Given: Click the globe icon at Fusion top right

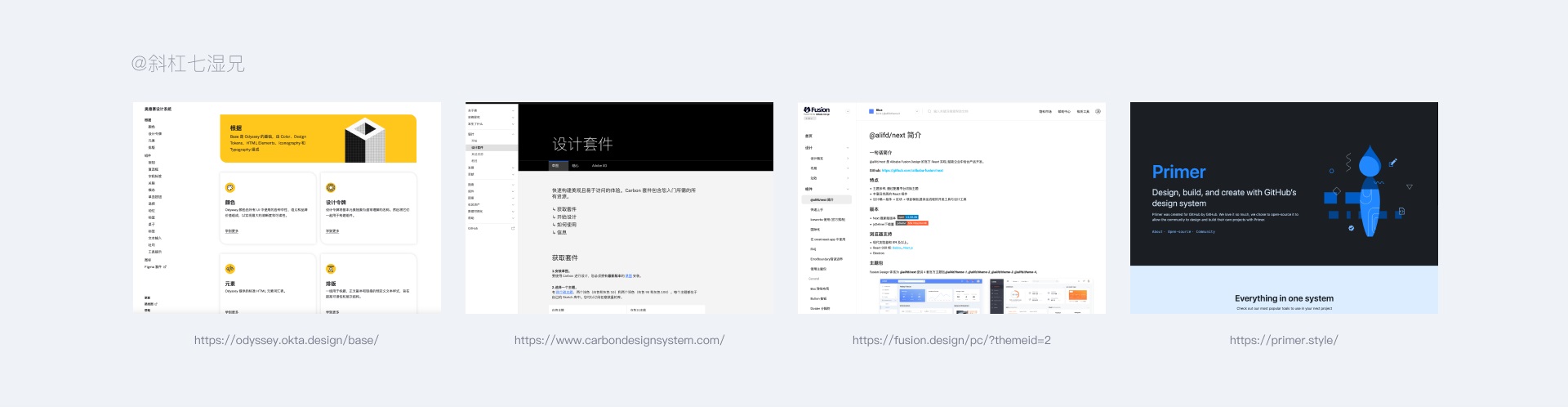Looking at the screenshot, I should [1098, 111].
